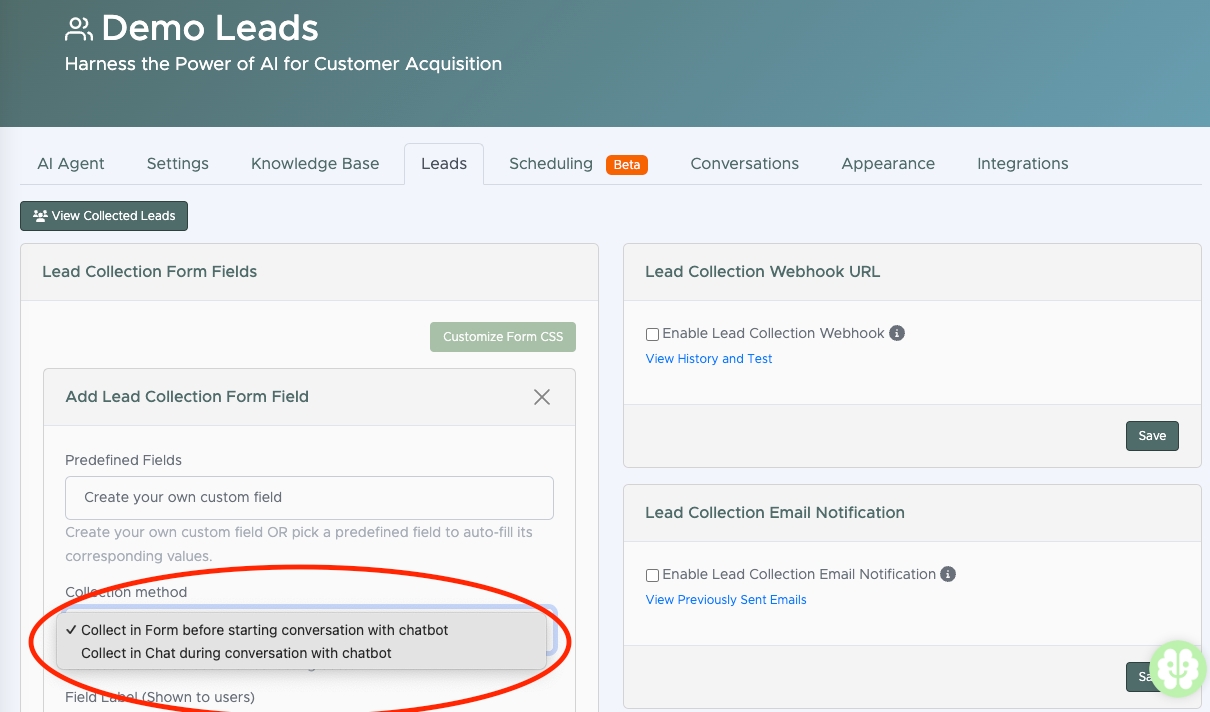Screen dimensions: 1210x712
Task: Close the Add Lead Collection Form Field panel
Action: pyautogui.click(x=542, y=397)
